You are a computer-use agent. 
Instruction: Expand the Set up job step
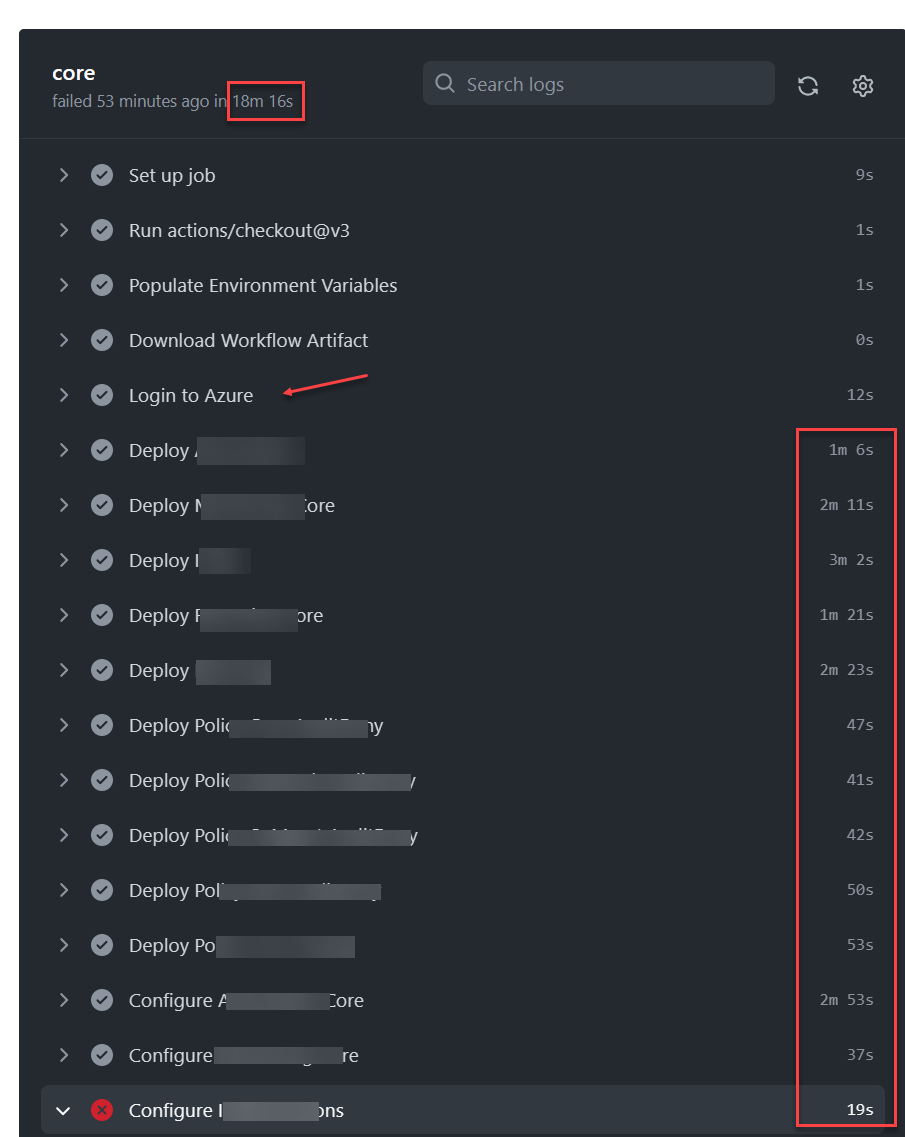63,174
